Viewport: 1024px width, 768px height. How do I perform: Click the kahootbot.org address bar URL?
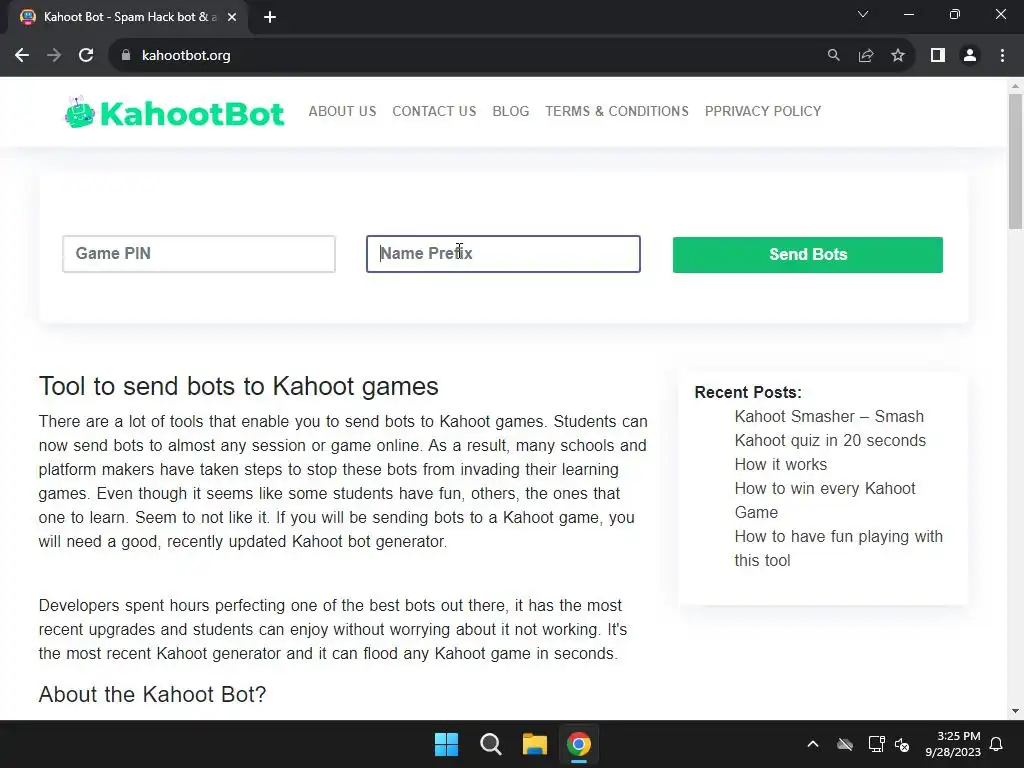point(186,56)
